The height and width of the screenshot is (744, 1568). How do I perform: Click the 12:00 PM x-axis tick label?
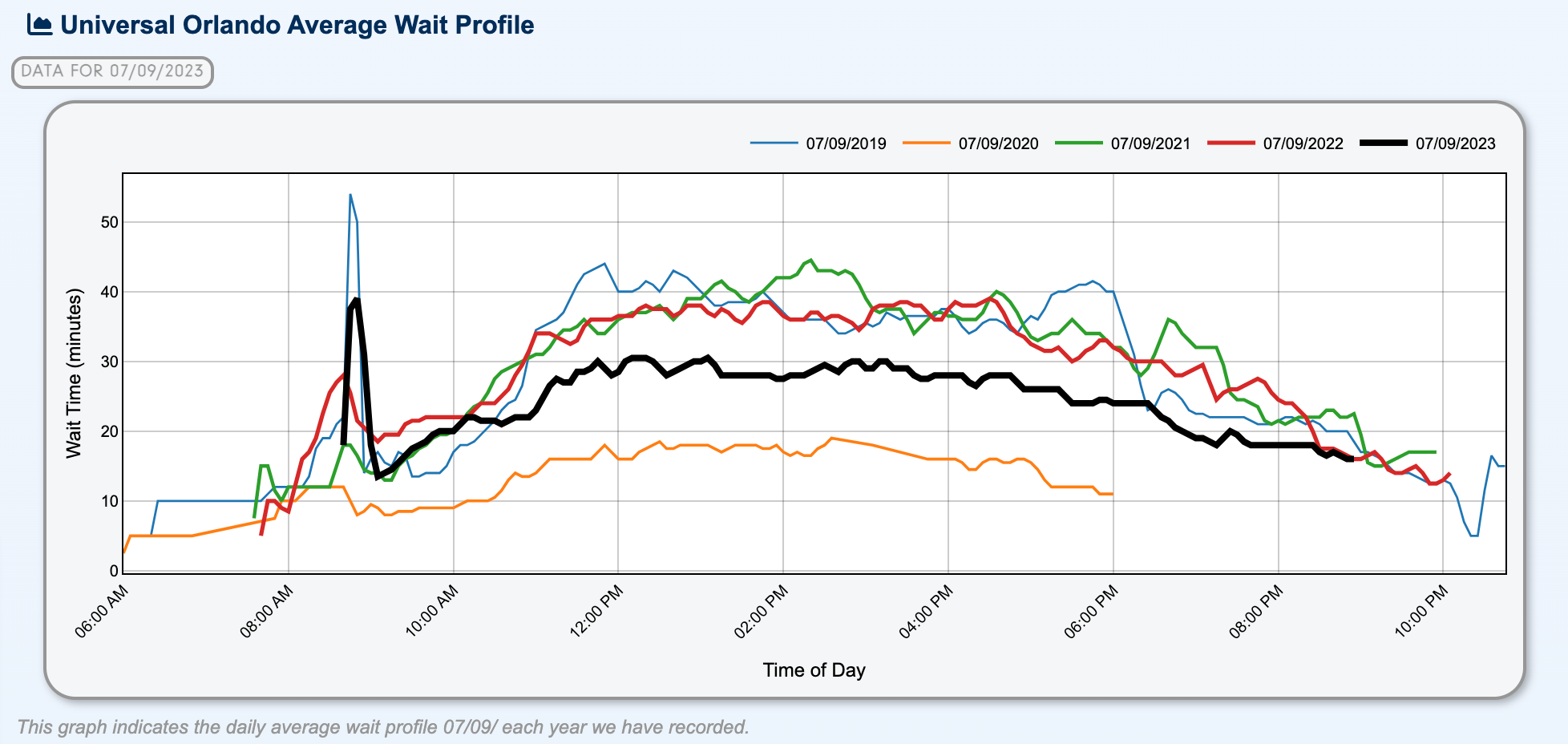pos(597,612)
